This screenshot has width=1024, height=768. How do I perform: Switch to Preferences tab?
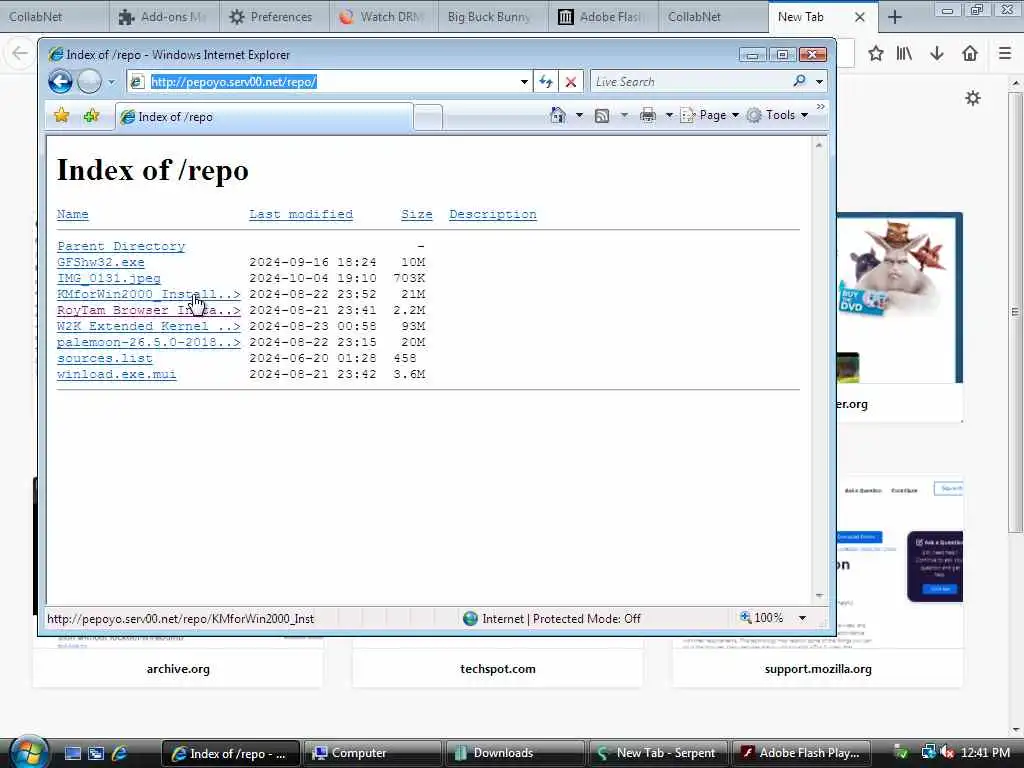(274, 16)
